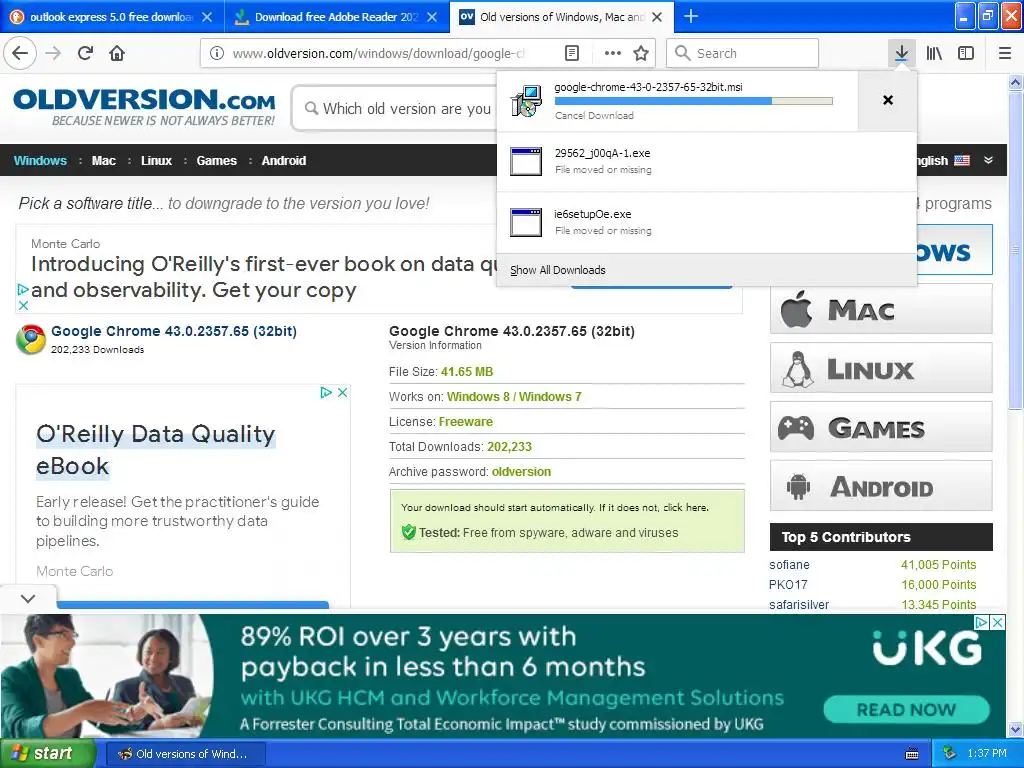Open a new tab with plus button
Screen dimensions: 1024x768
[691, 16]
